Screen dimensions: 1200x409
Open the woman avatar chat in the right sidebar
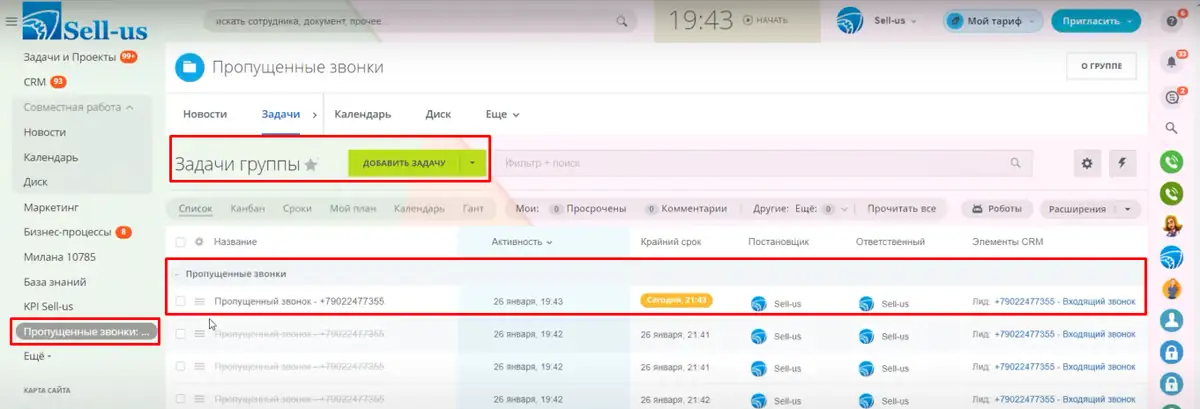pyautogui.click(x=1172, y=225)
